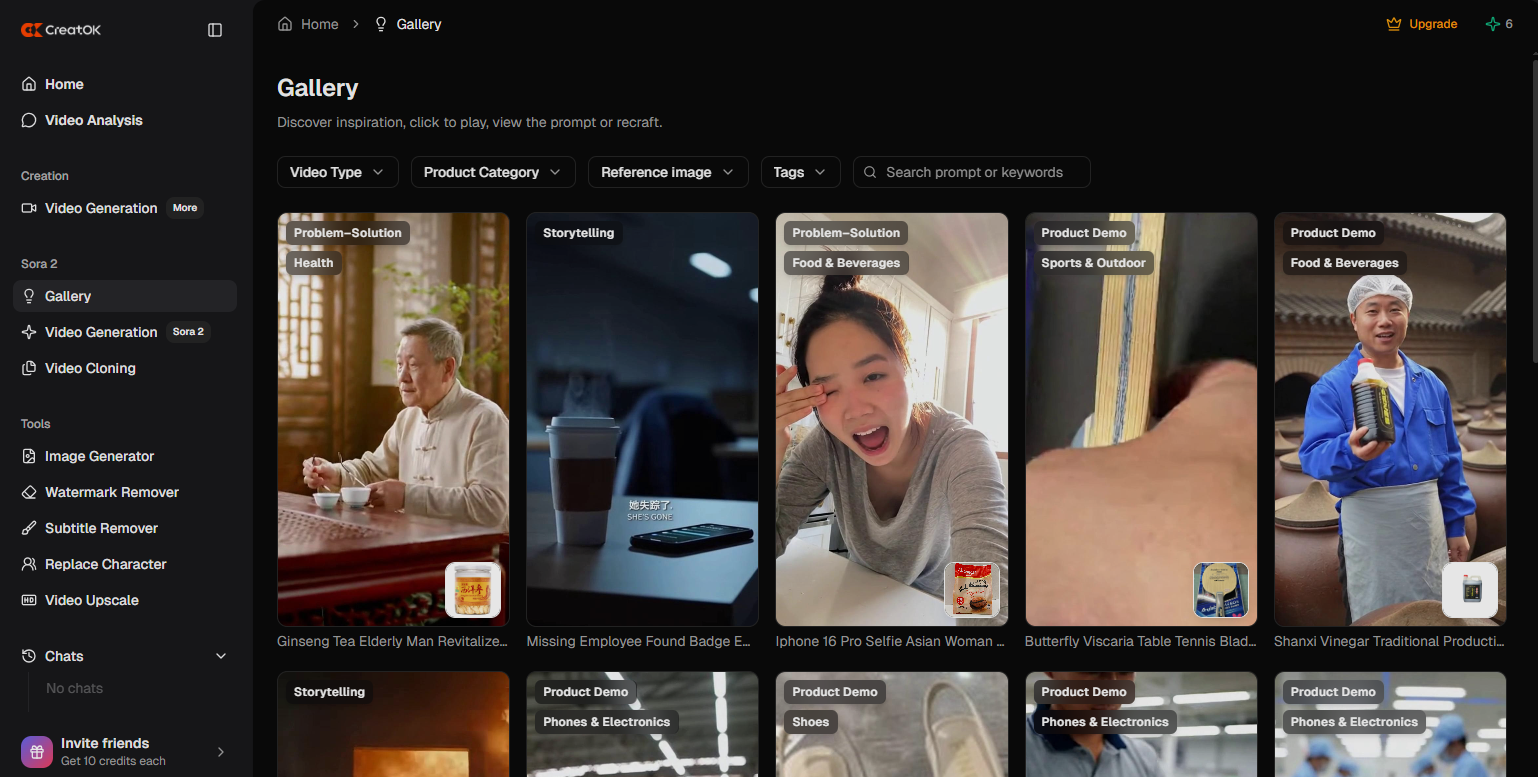Launch the Image Generator tool
The image size is (1538, 777).
pyautogui.click(x=99, y=456)
